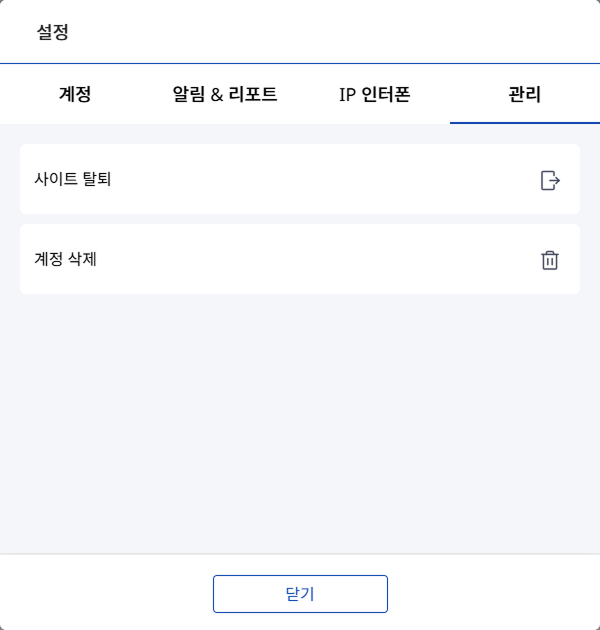The image size is (600, 630).
Task: Go to account settings tab 계정
Action: [x=75, y=95]
